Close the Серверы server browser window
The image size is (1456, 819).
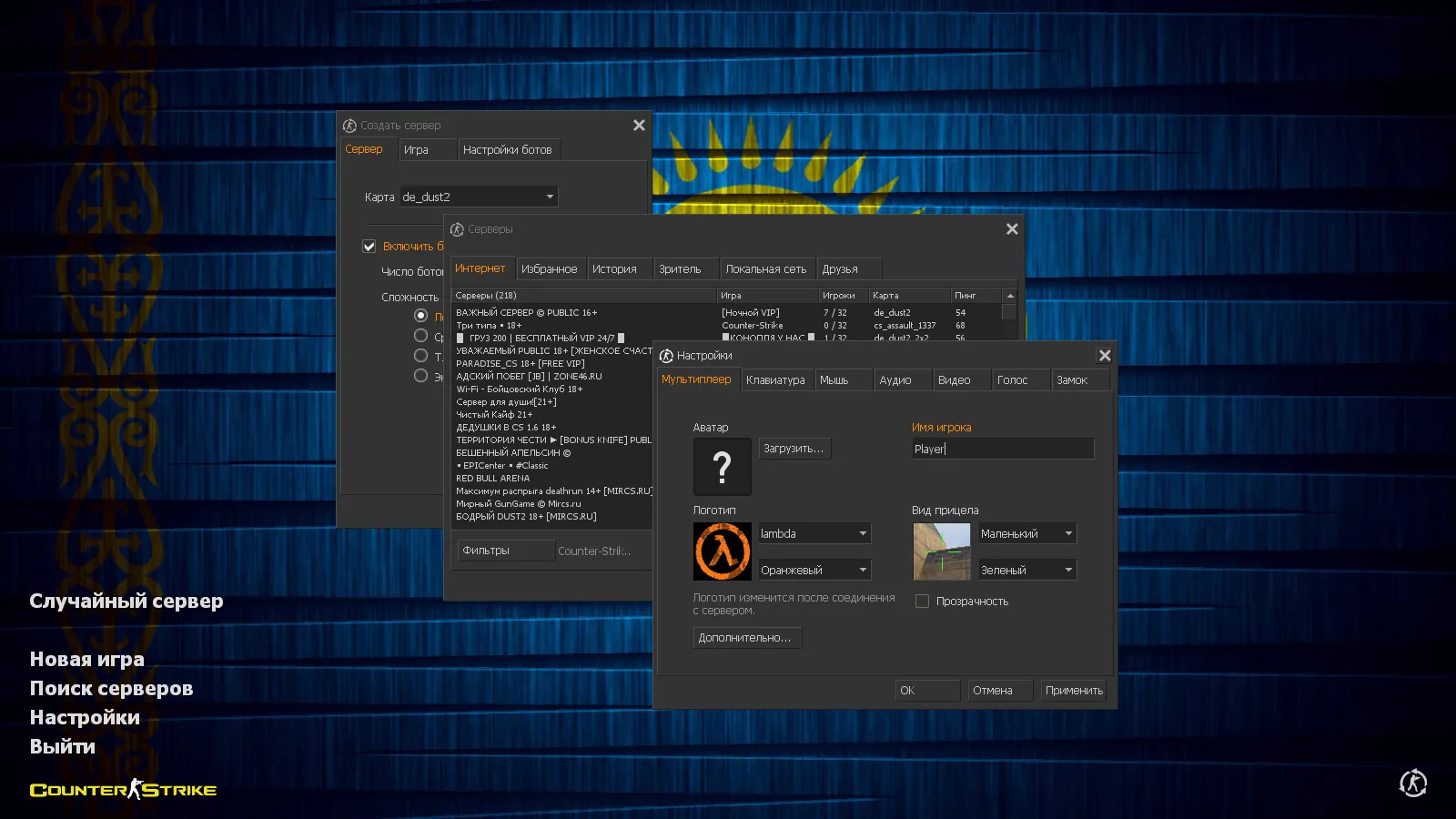(x=1011, y=229)
